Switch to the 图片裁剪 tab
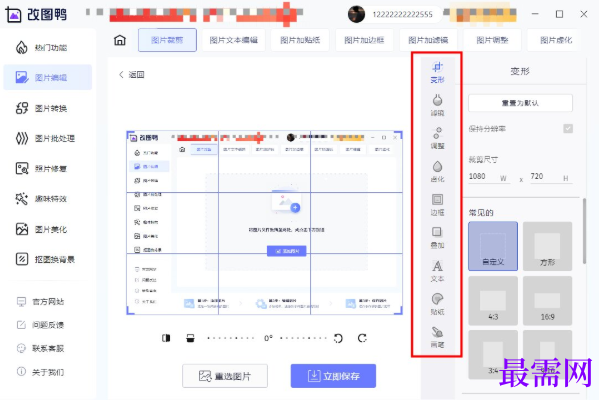This screenshot has height=404, width=611. [167, 40]
